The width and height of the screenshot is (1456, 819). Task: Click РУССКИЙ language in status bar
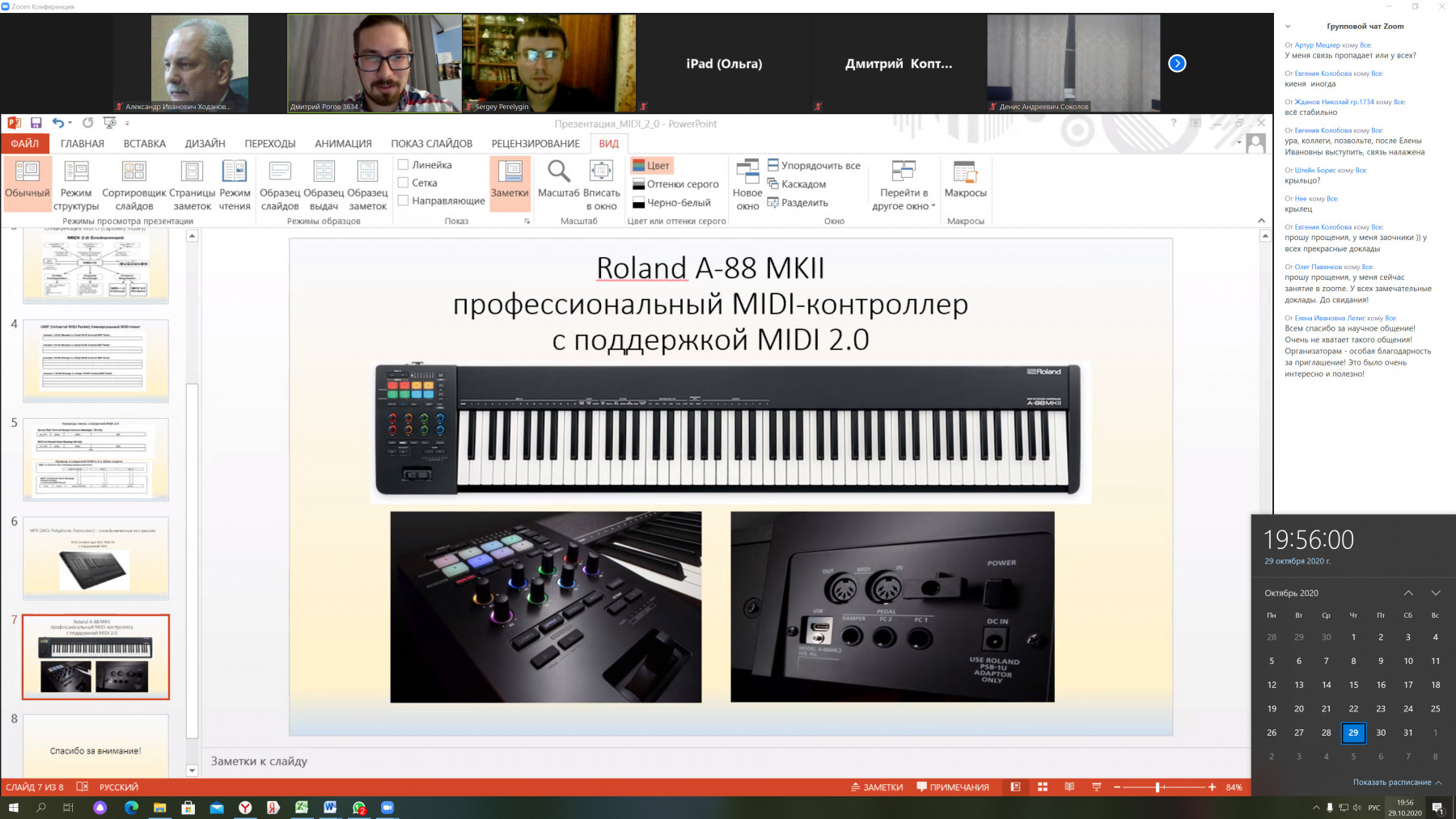pyautogui.click(x=119, y=787)
